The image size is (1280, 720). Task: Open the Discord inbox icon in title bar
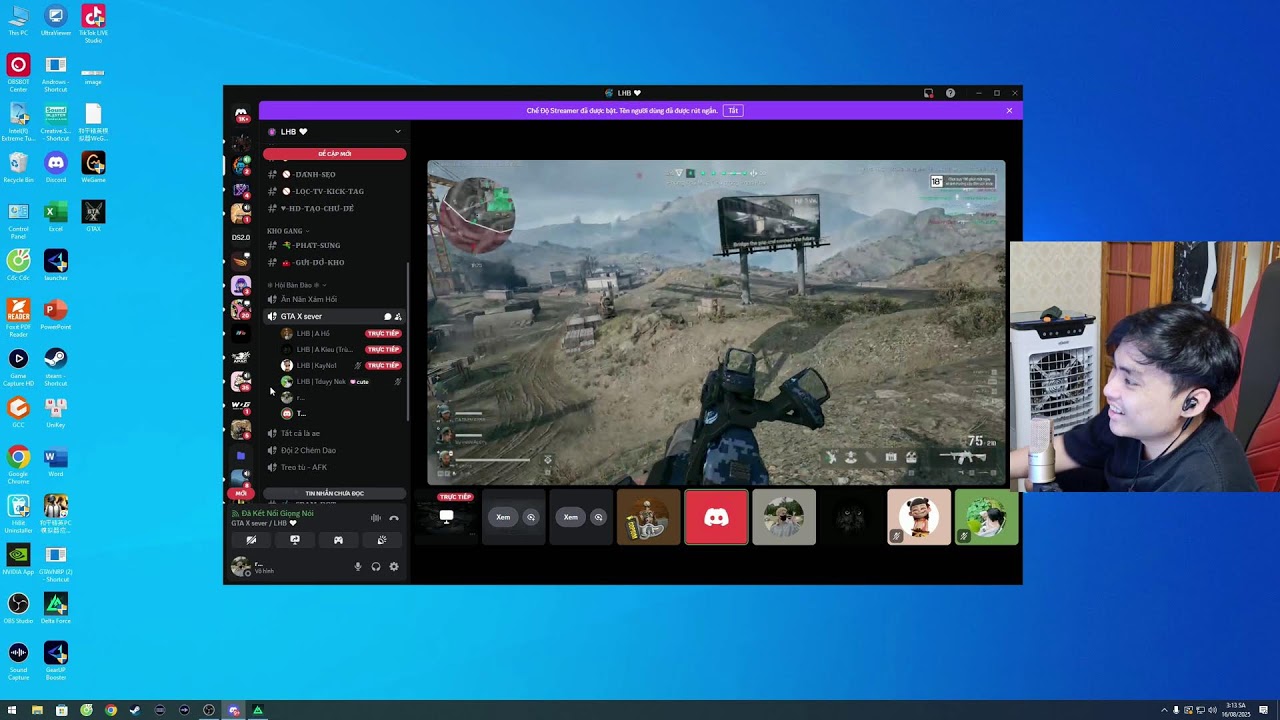(x=928, y=93)
